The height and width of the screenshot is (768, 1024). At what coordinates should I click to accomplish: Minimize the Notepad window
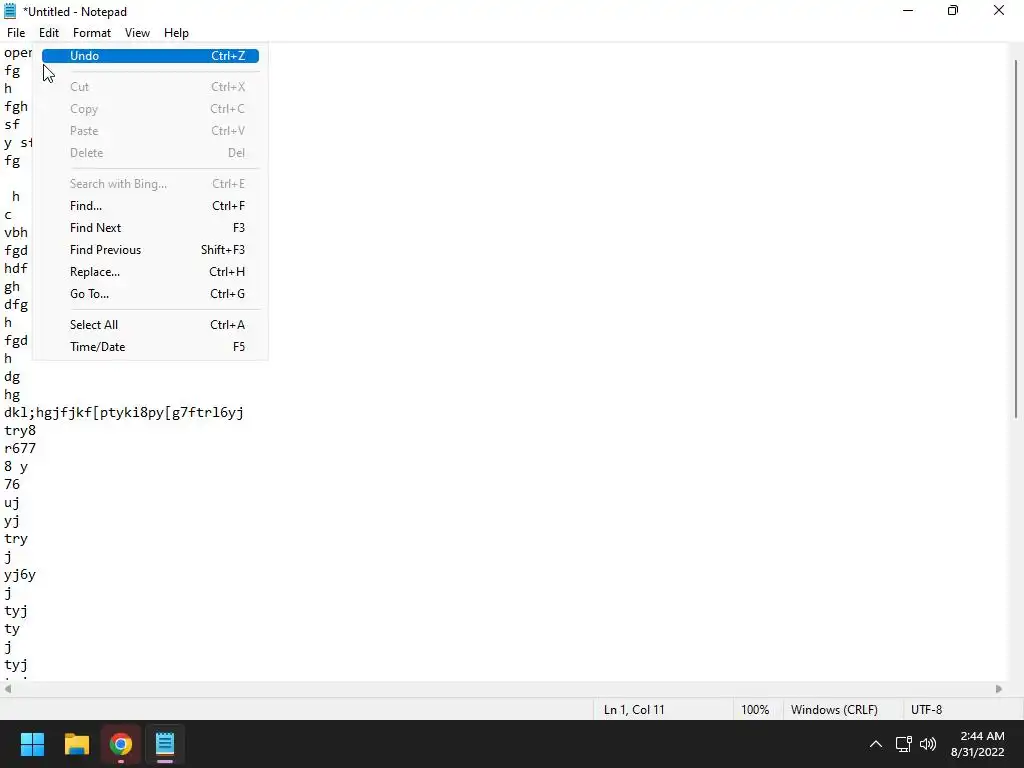click(908, 11)
